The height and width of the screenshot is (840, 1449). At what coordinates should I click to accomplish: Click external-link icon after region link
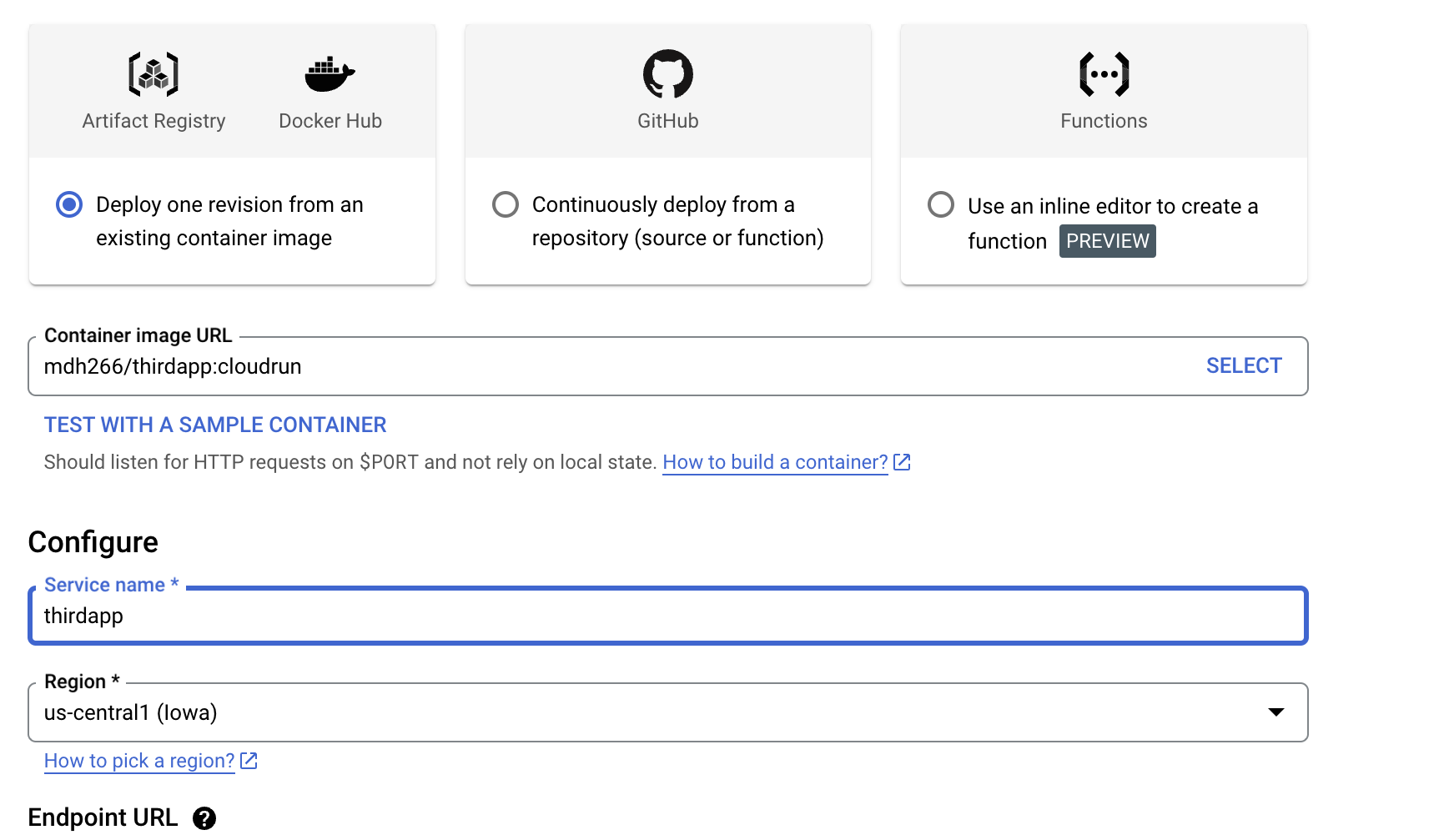tap(249, 761)
